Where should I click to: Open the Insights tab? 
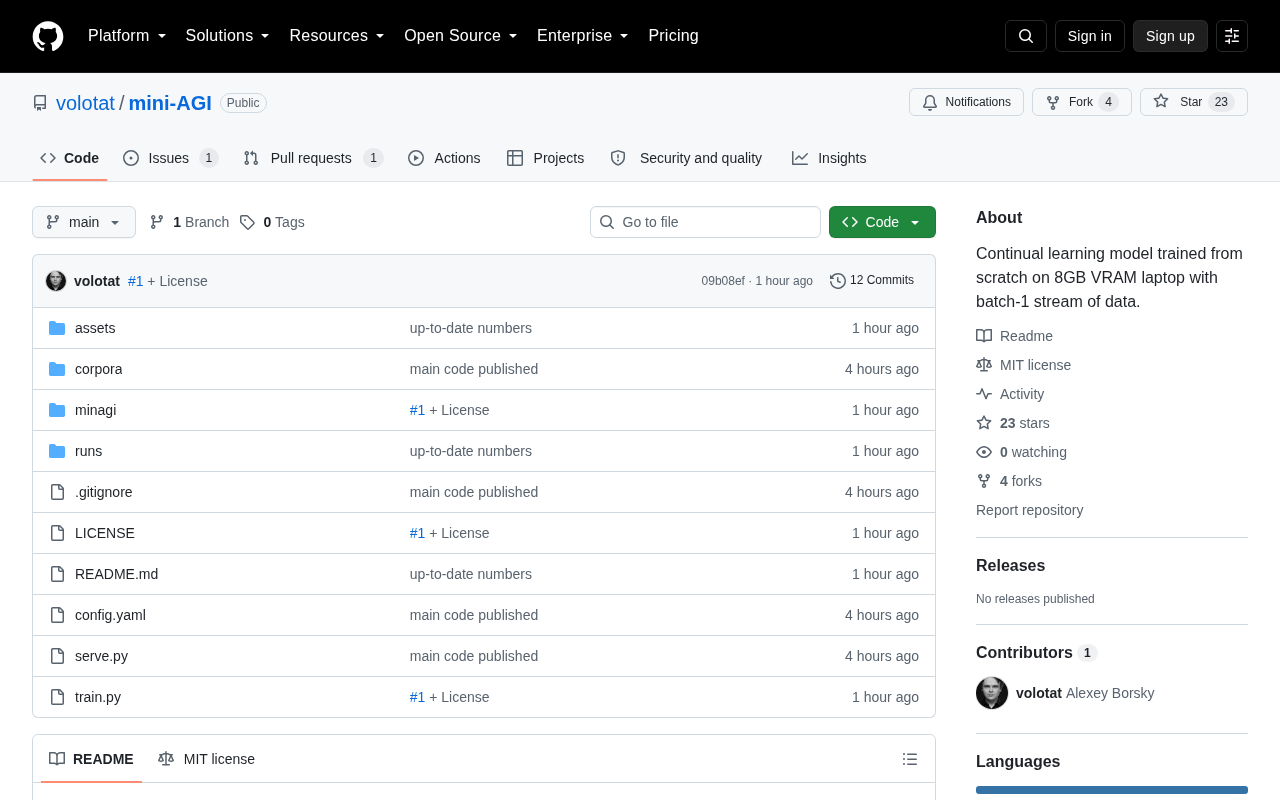829,158
